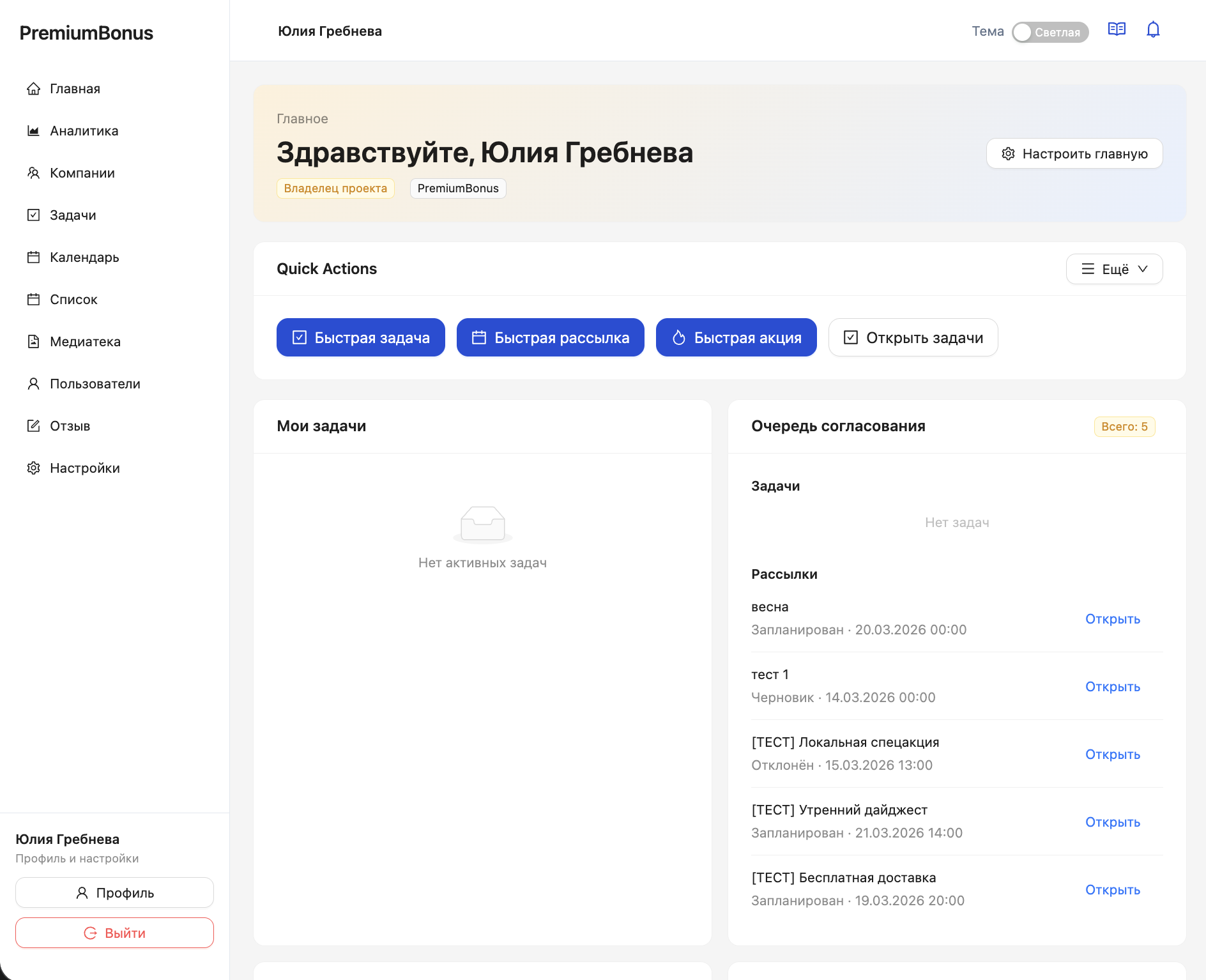The image size is (1206, 980).
Task: Click Настроить главную button
Action: pos(1074,153)
